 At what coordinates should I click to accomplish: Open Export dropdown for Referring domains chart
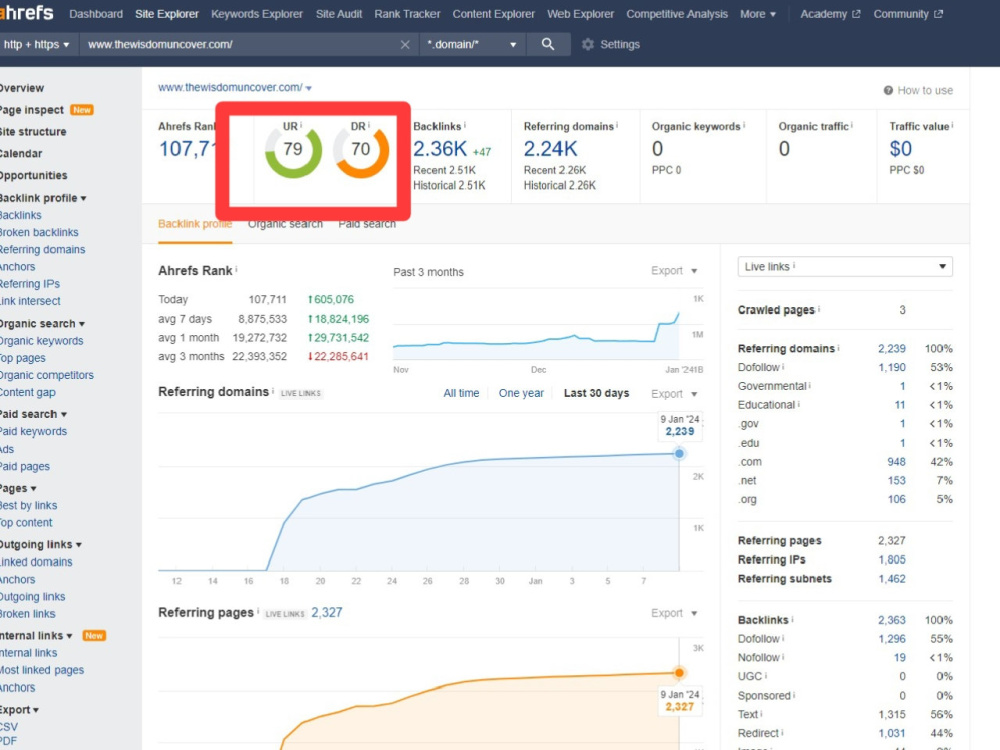point(674,394)
